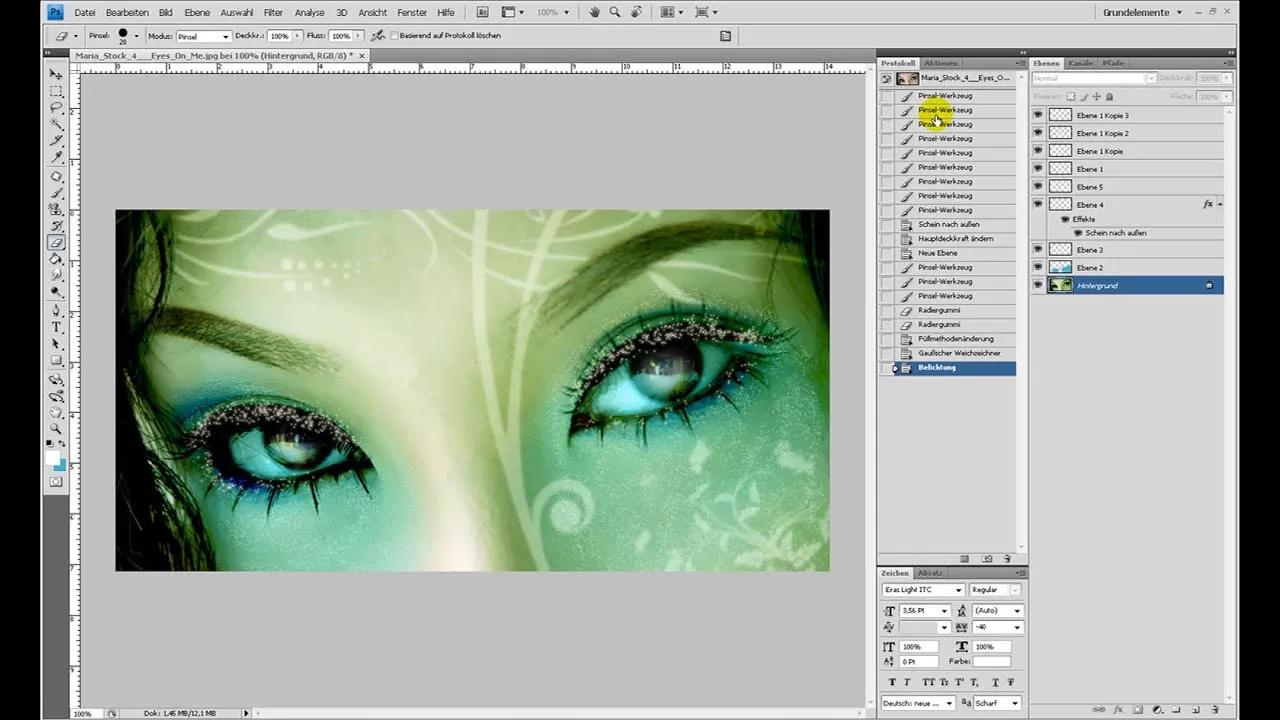Select the Eraser tool
The width and height of the screenshot is (1280, 720).
(x=57, y=241)
